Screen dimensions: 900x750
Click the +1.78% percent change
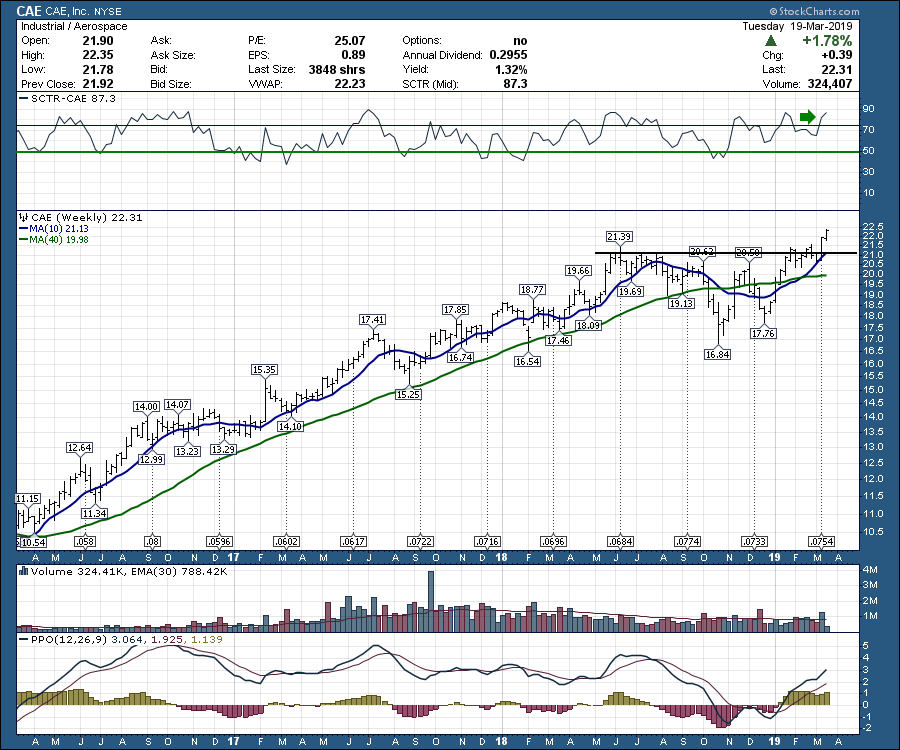coord(827,41)
